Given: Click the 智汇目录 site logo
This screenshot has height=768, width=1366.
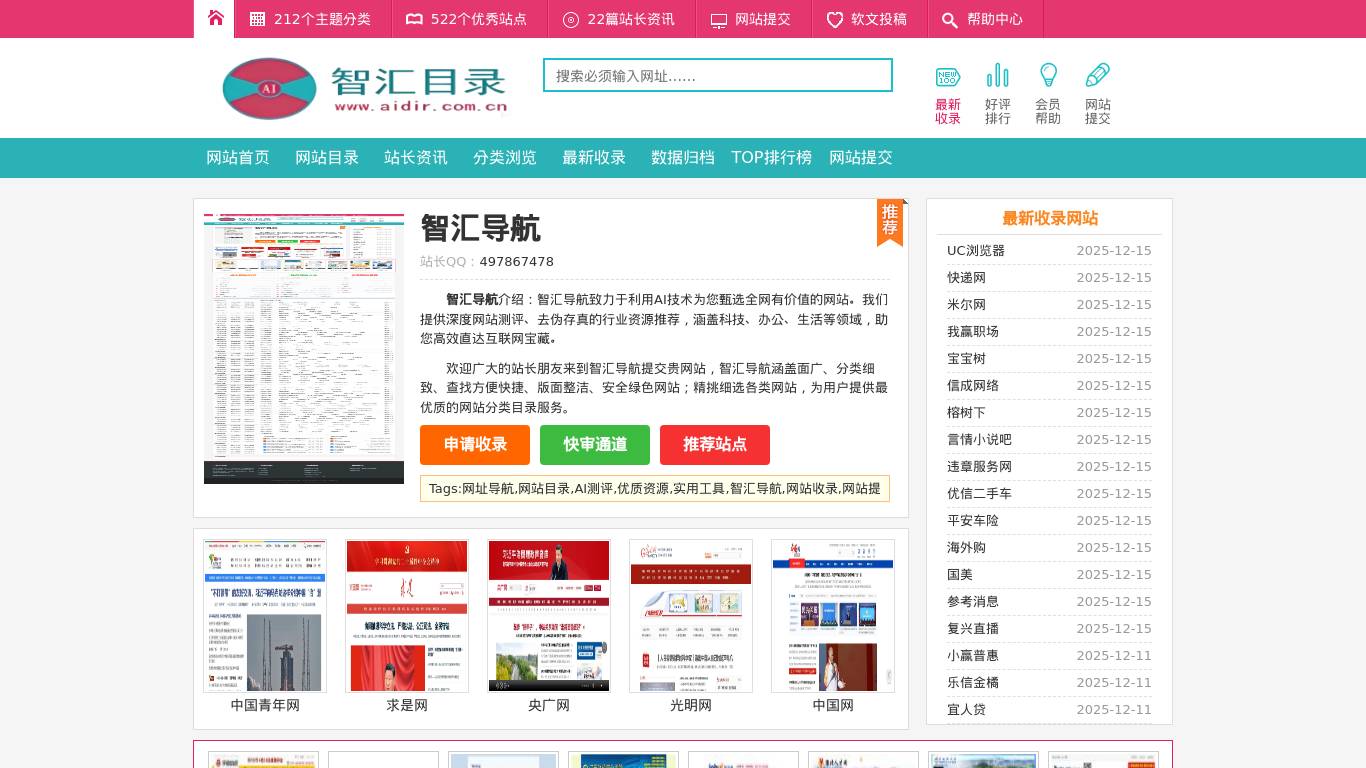Looking at the screenshot, I should point(364,88).
